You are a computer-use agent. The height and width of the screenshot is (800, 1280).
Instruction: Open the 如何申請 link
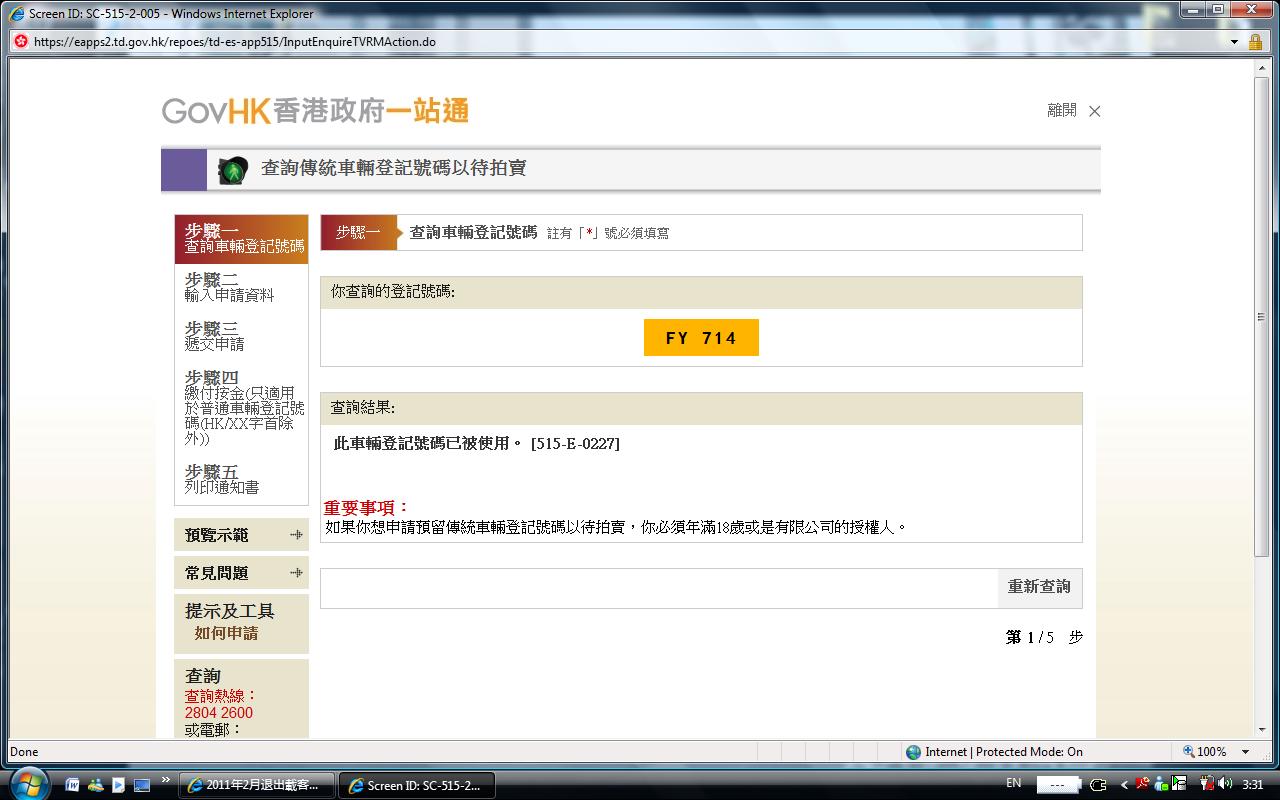(226, 633)
